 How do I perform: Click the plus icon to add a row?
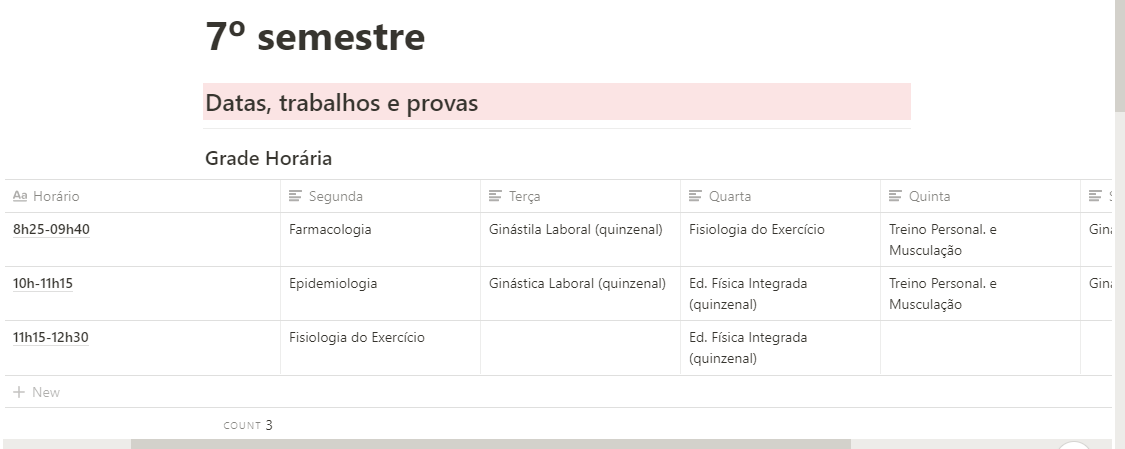click(18, 392)
